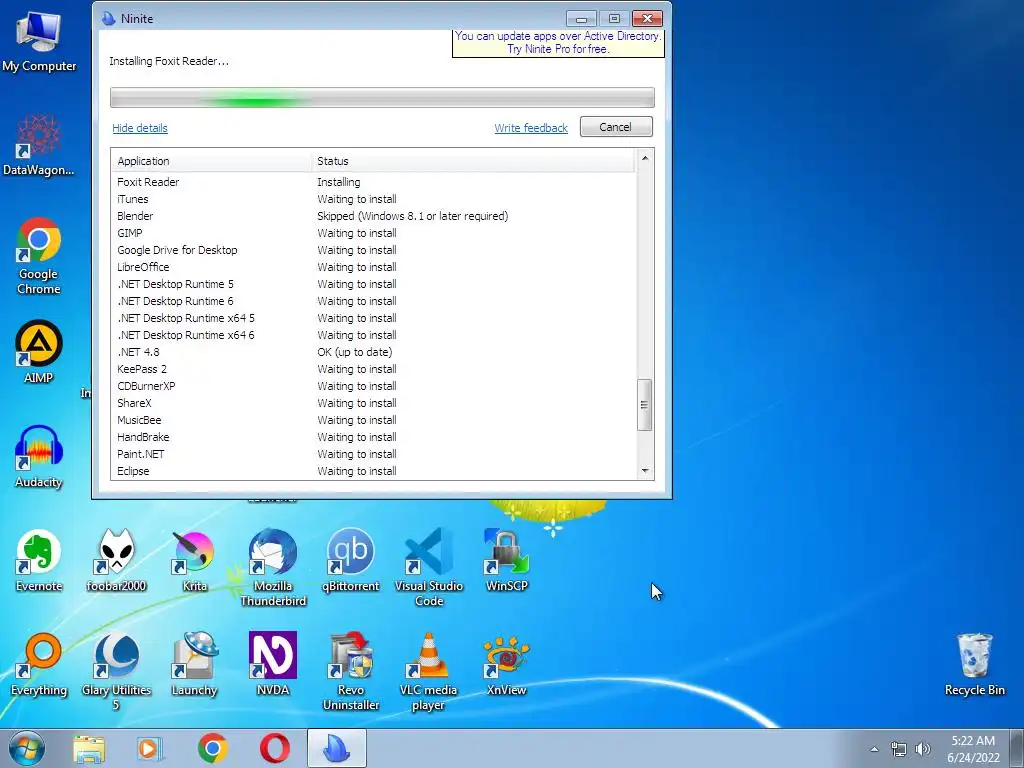Open the NVDA desktop shortcut
Image resolution: width=1024 pixels, height=768 pixels.
(272, 664)
